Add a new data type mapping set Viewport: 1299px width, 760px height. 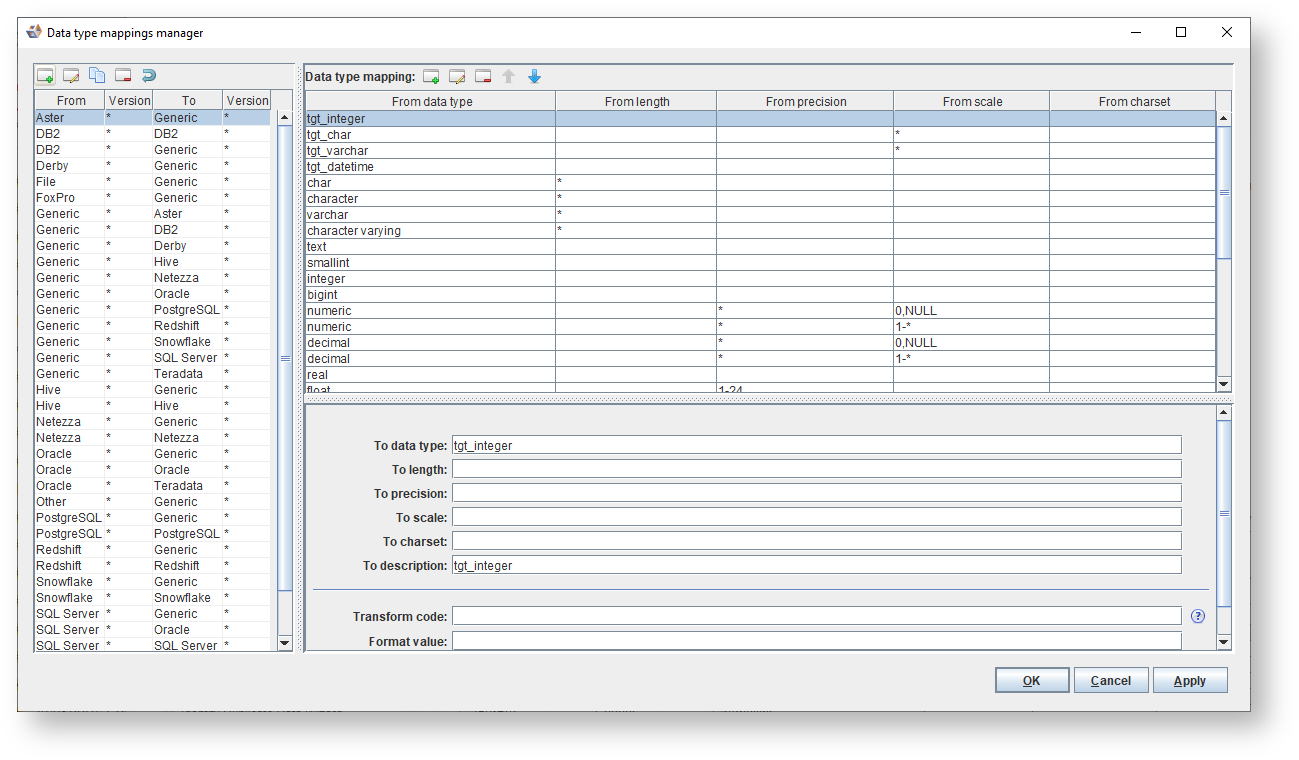(x=44, y=75)
